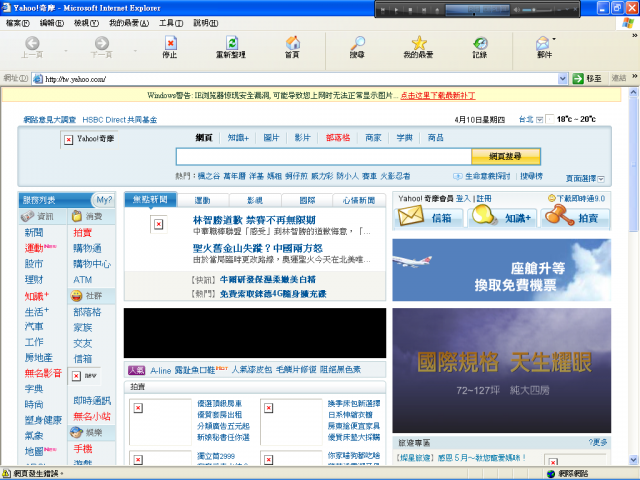The height and width of the screenshot is (480, 640).
Task: Open Favorites star icon in the toolbar
Action: tap(419, 42)
